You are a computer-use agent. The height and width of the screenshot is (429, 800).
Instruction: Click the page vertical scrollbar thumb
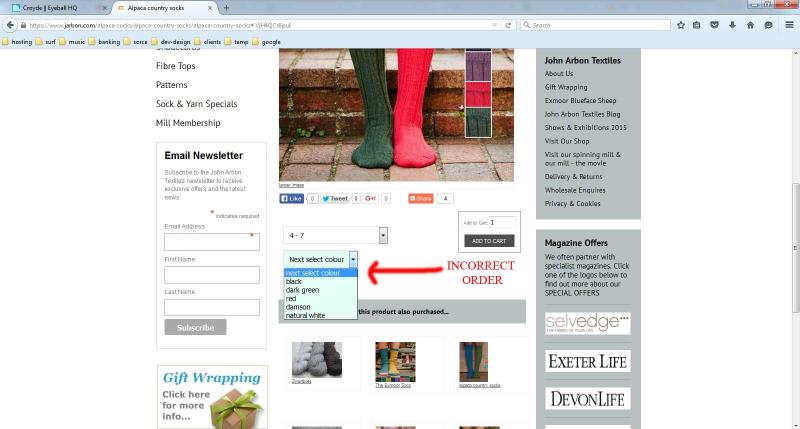[x=795, y=247]
